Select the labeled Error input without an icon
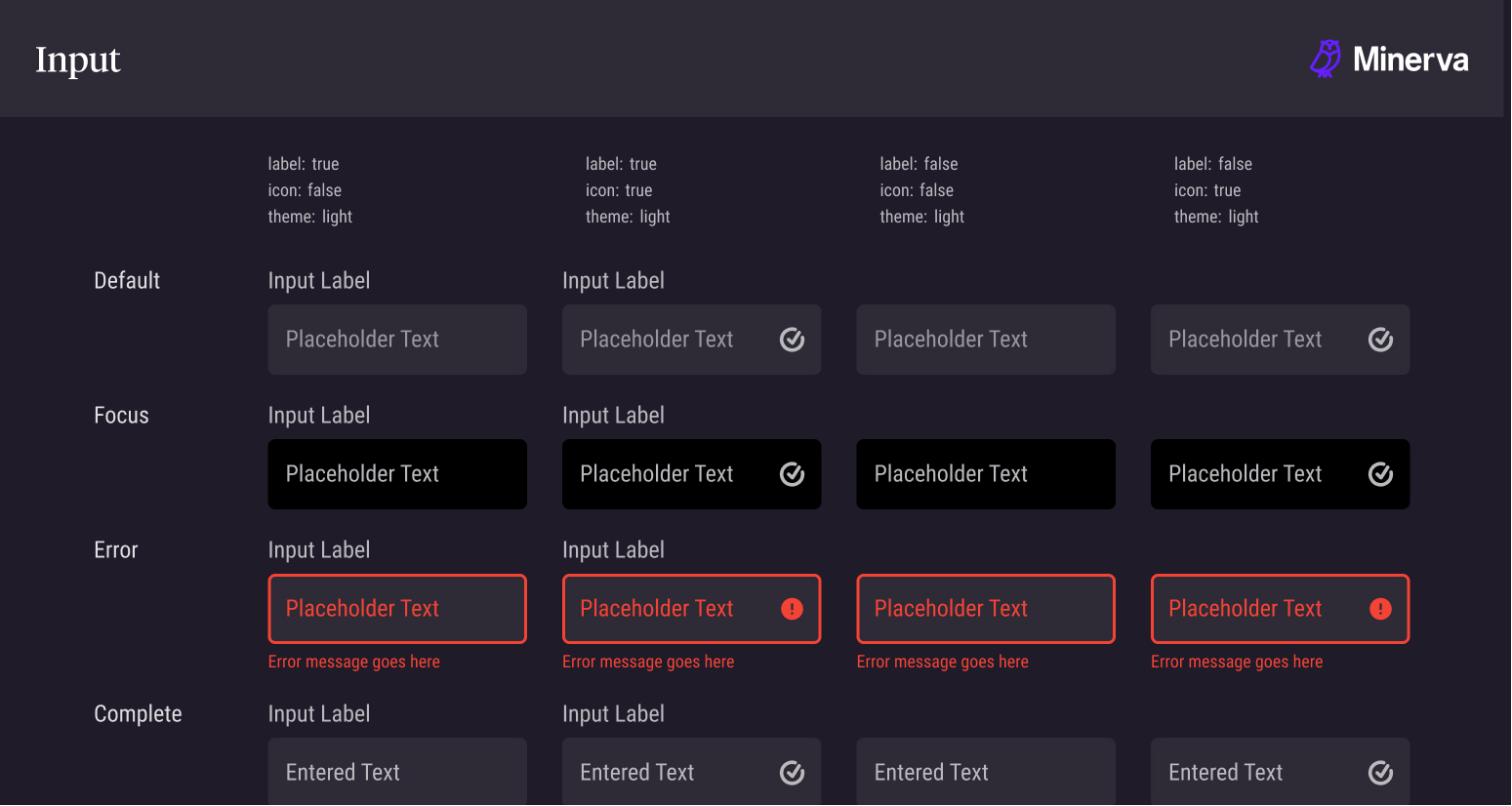This screenshot has height=806, width=1512. point(397,609)
